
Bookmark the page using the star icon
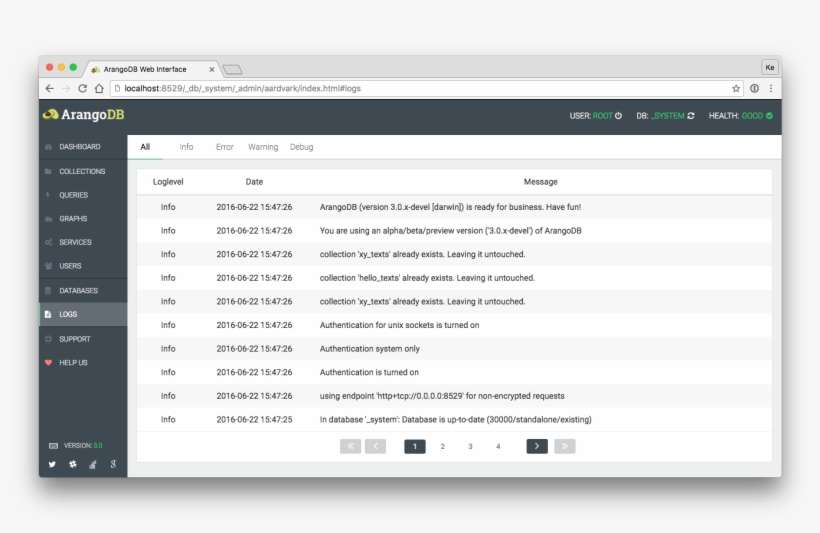736,88
